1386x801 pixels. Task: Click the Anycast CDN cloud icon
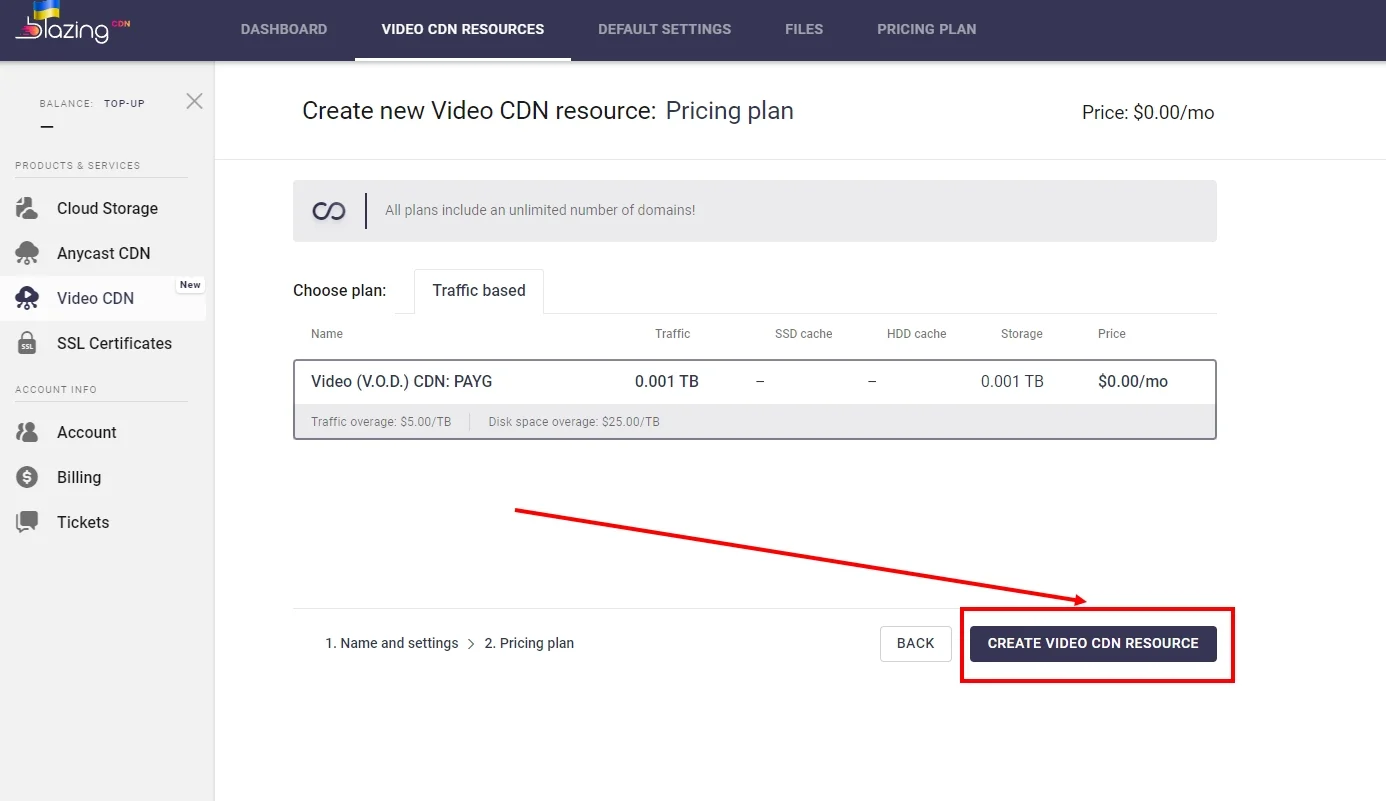pos(27,254)
